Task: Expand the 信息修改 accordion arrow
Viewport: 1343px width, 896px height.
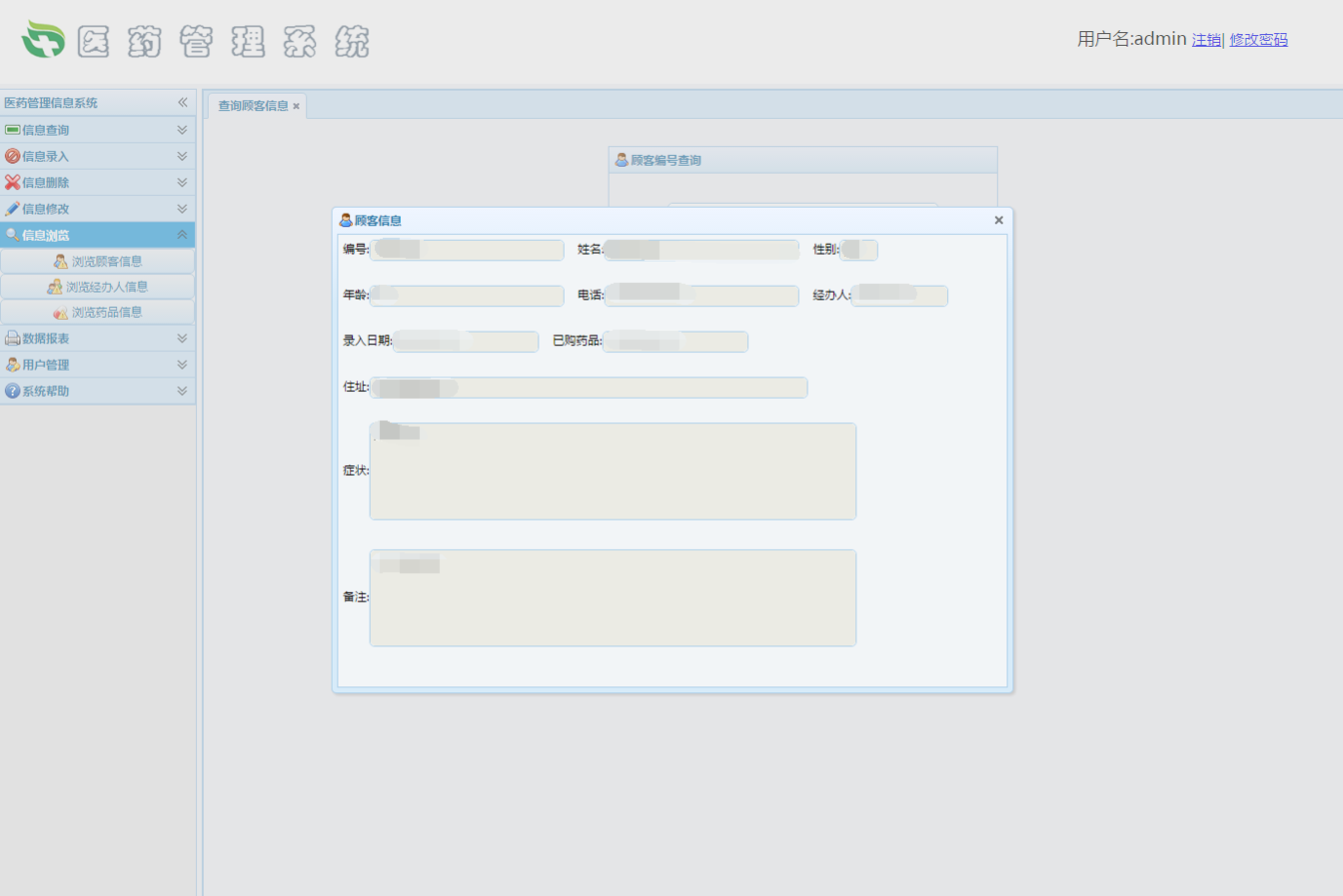Action: pos(182,209)
